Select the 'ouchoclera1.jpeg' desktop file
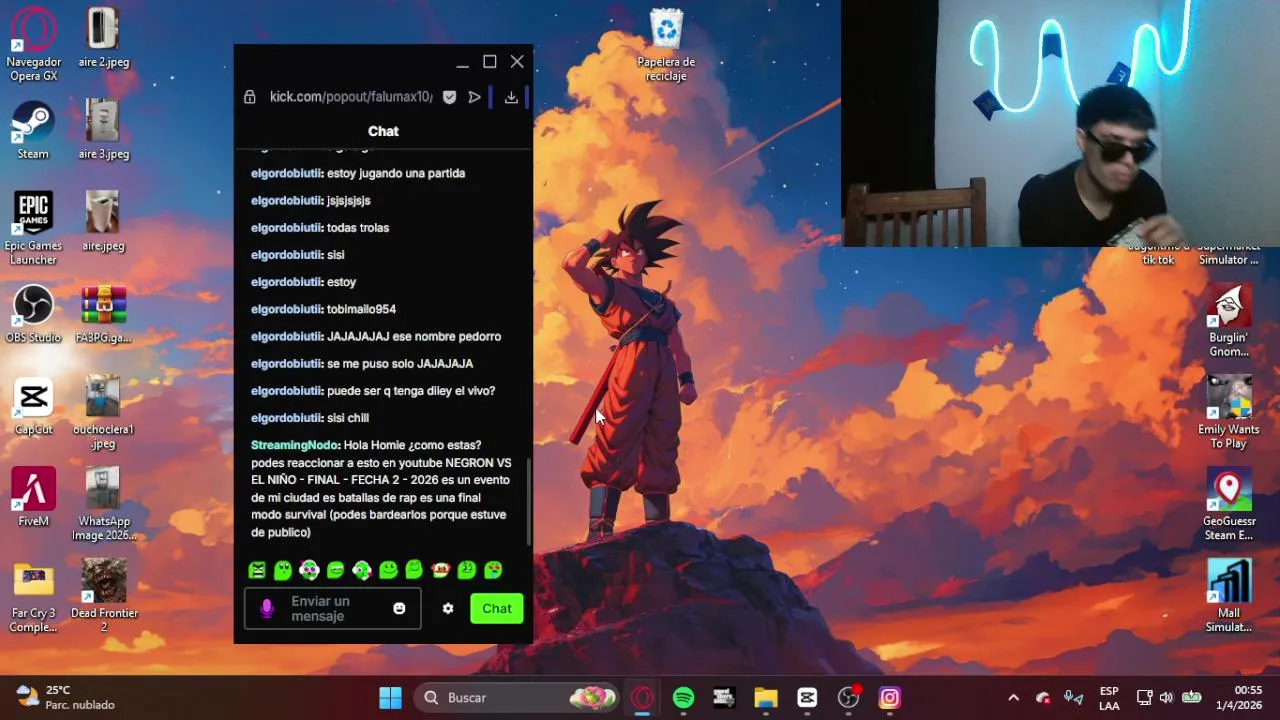 [103, 413]
